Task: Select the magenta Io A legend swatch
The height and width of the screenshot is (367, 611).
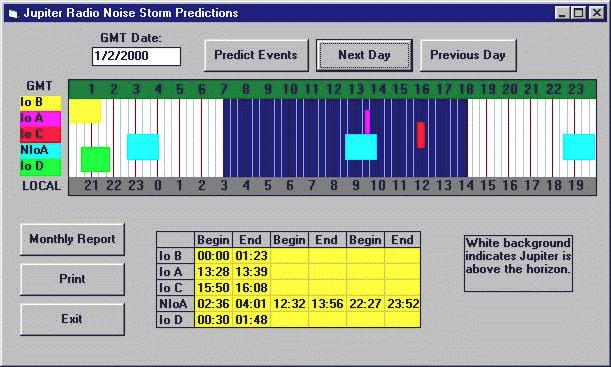Action: tap(41, 119)
